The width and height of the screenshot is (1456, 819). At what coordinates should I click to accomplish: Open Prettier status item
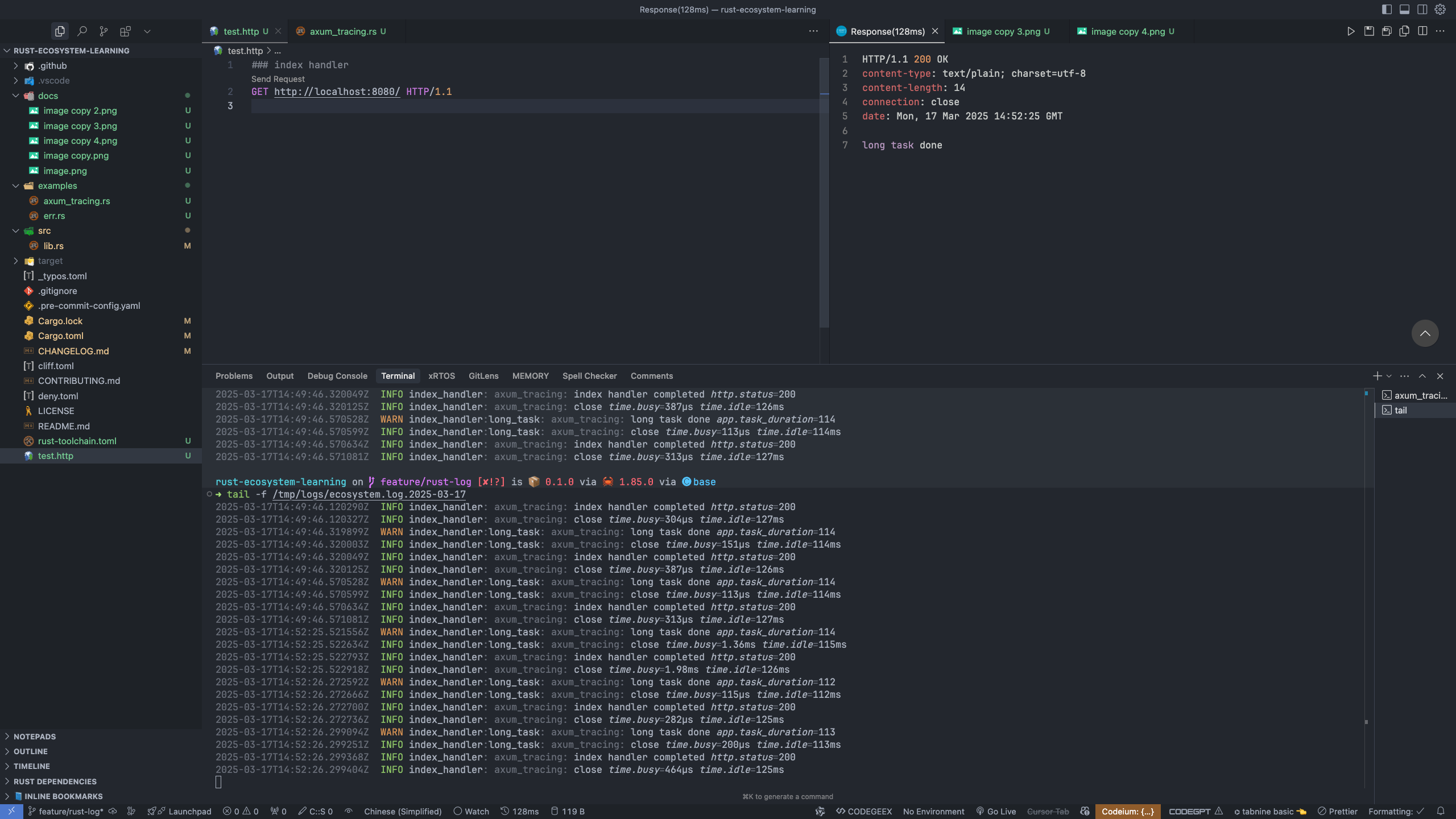click(1338, 812)
